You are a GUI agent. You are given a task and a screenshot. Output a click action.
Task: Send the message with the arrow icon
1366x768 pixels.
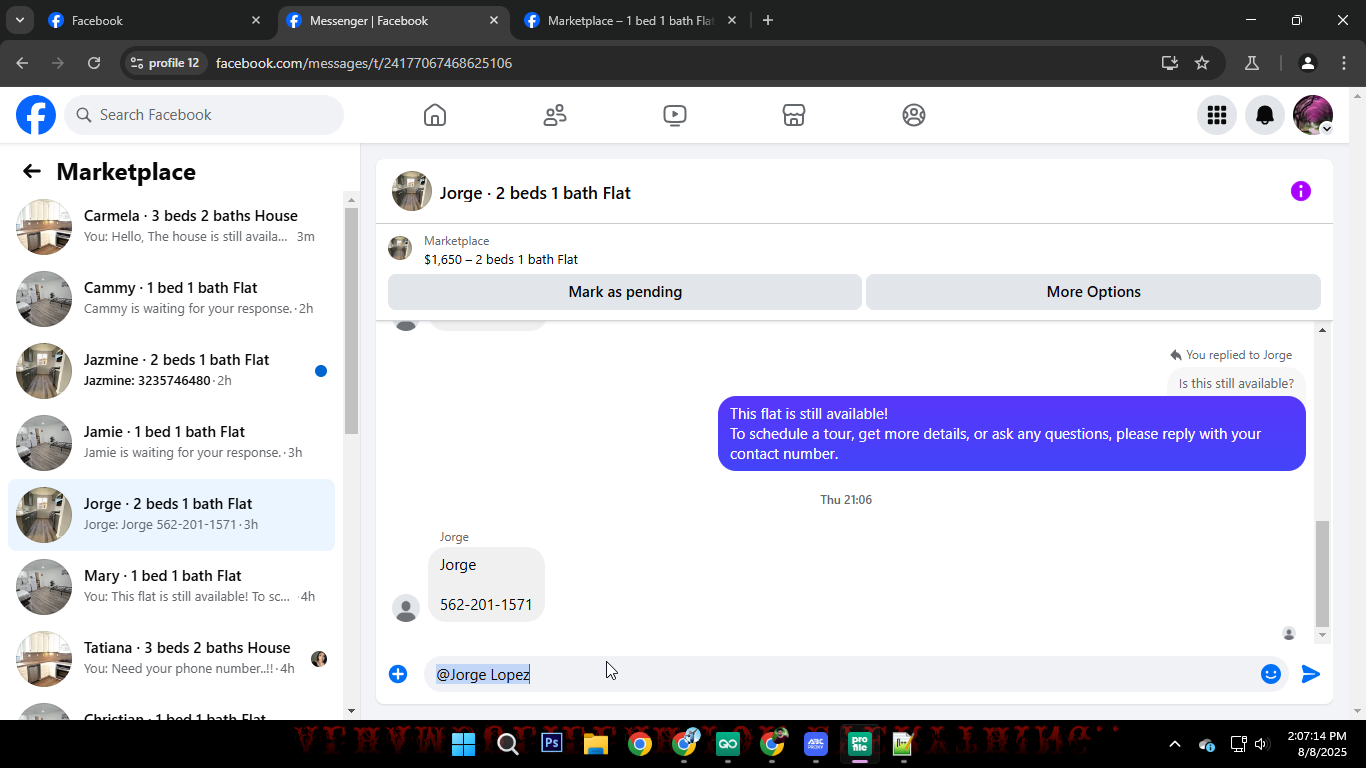click(1311, 674)
